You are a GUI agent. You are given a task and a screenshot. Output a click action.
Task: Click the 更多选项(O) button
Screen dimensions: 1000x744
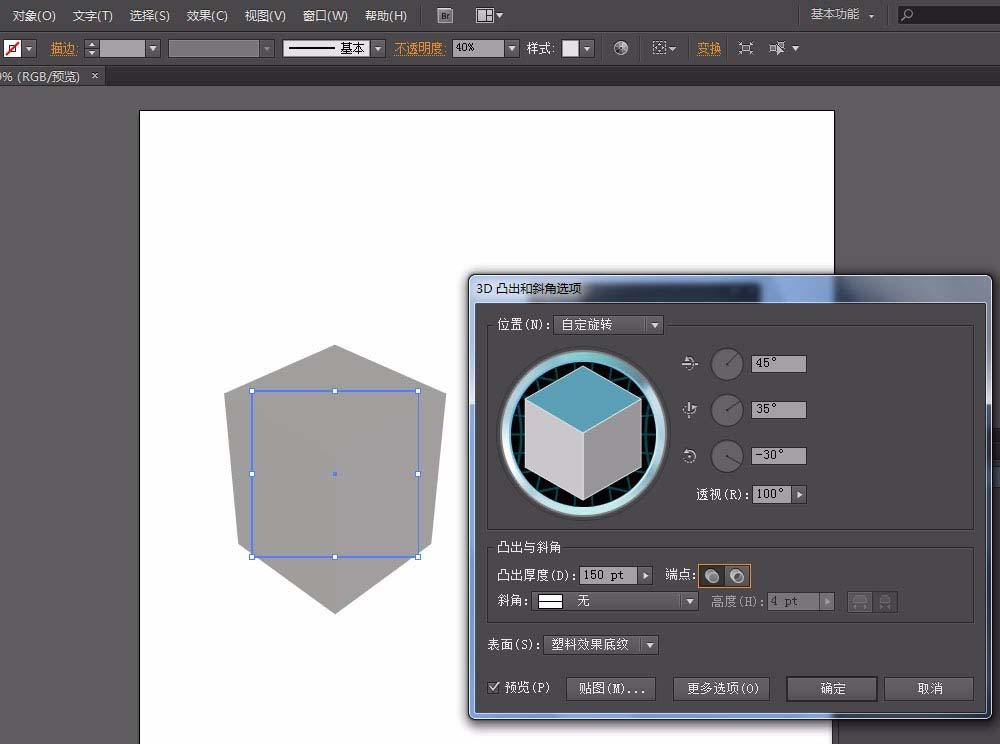click(x=722, y=688)
